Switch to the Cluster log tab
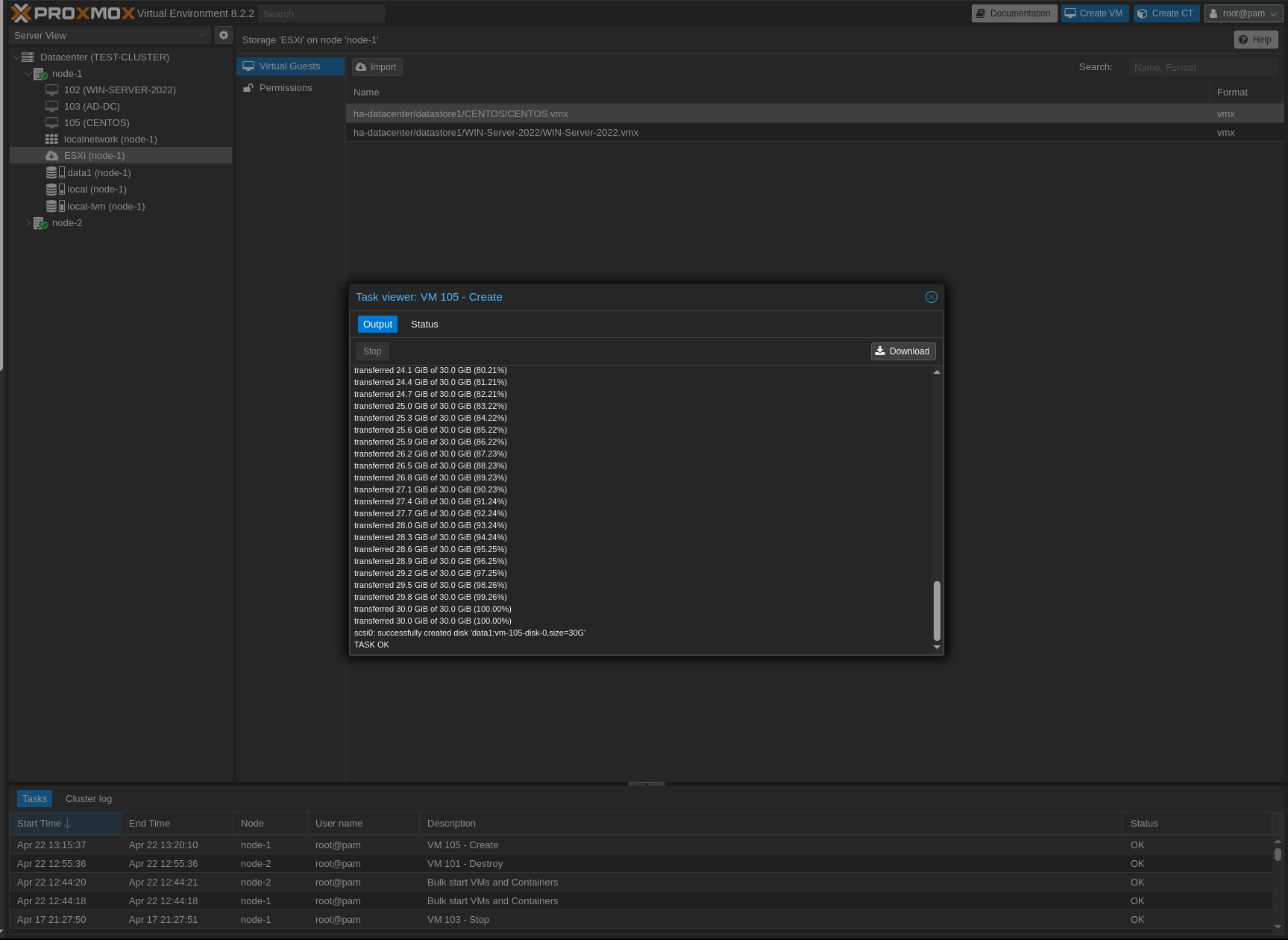The image size is (1288, 940). pyautogui.click(x=89, y=799)
